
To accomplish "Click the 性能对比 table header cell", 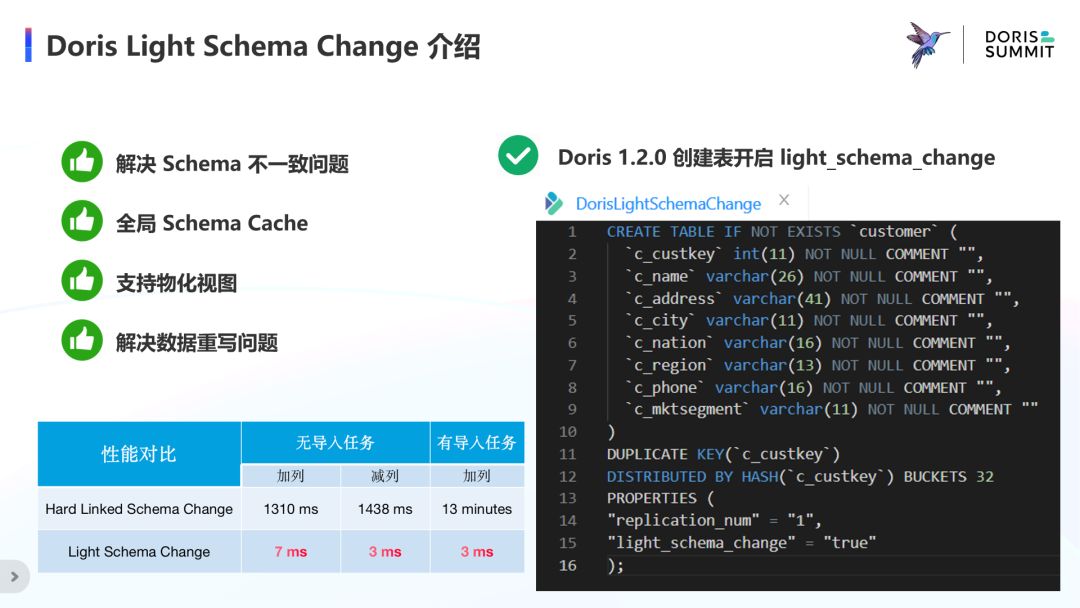I will pyautogui.click(x=139, y=454).
